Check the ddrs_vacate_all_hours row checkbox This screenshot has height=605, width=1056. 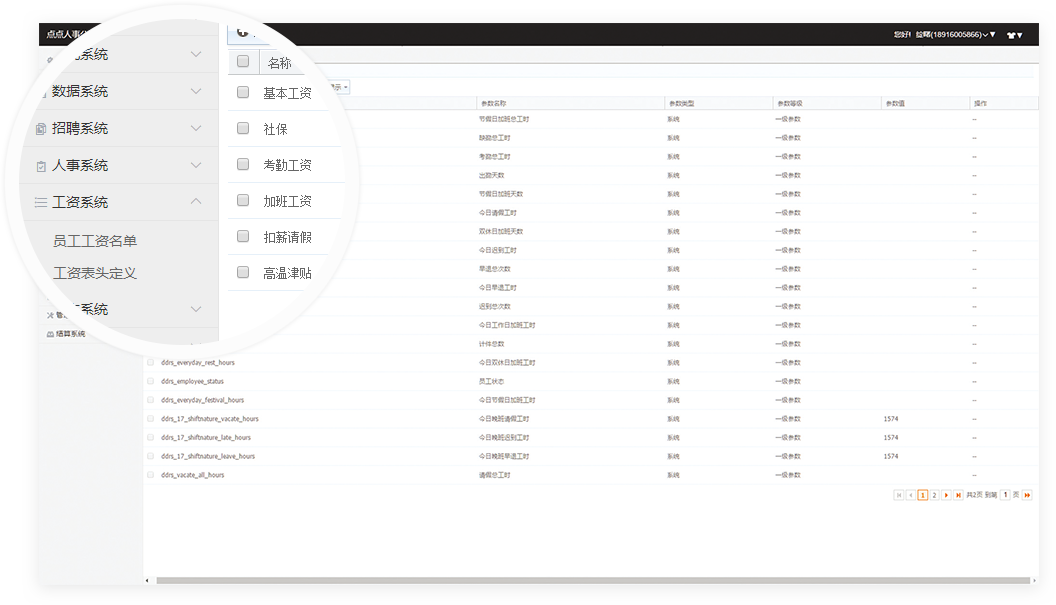[x=151, y=475]
